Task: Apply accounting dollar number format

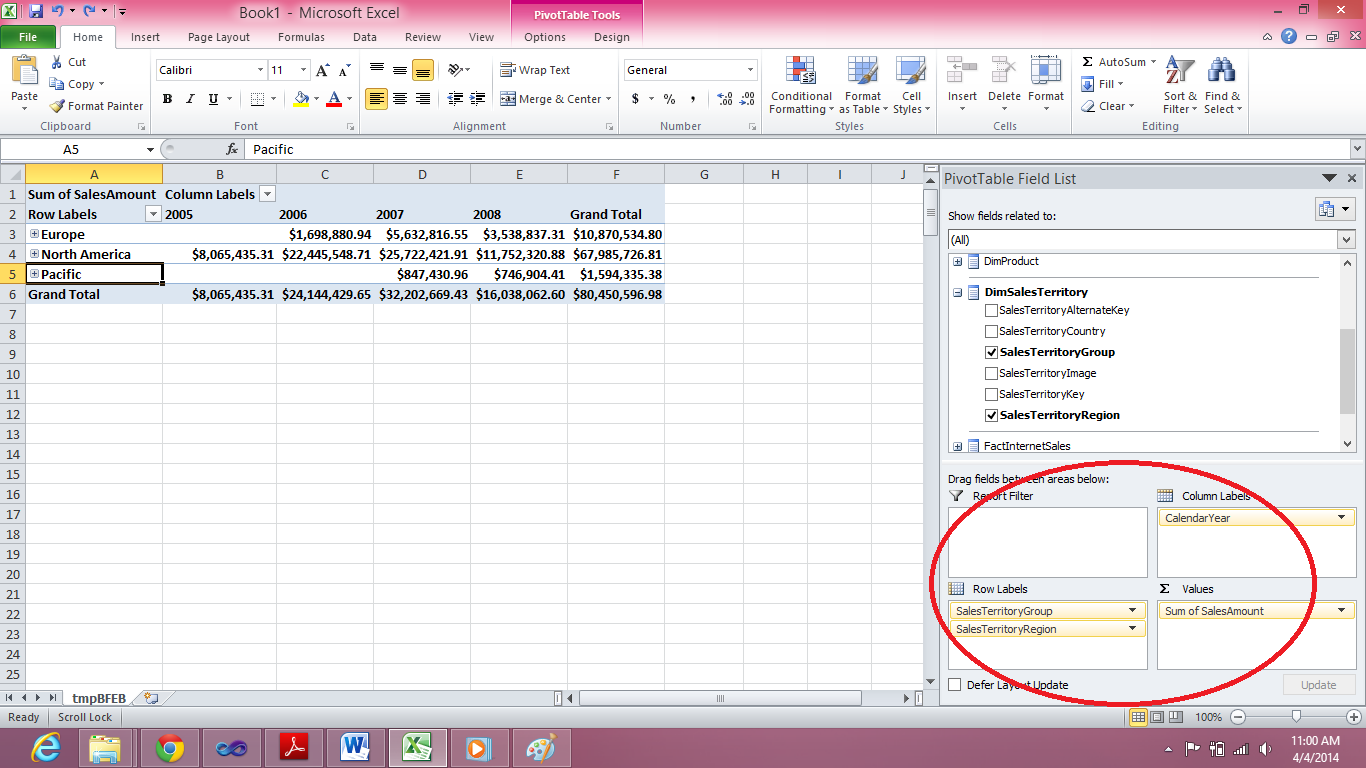Action: (635, 99)
